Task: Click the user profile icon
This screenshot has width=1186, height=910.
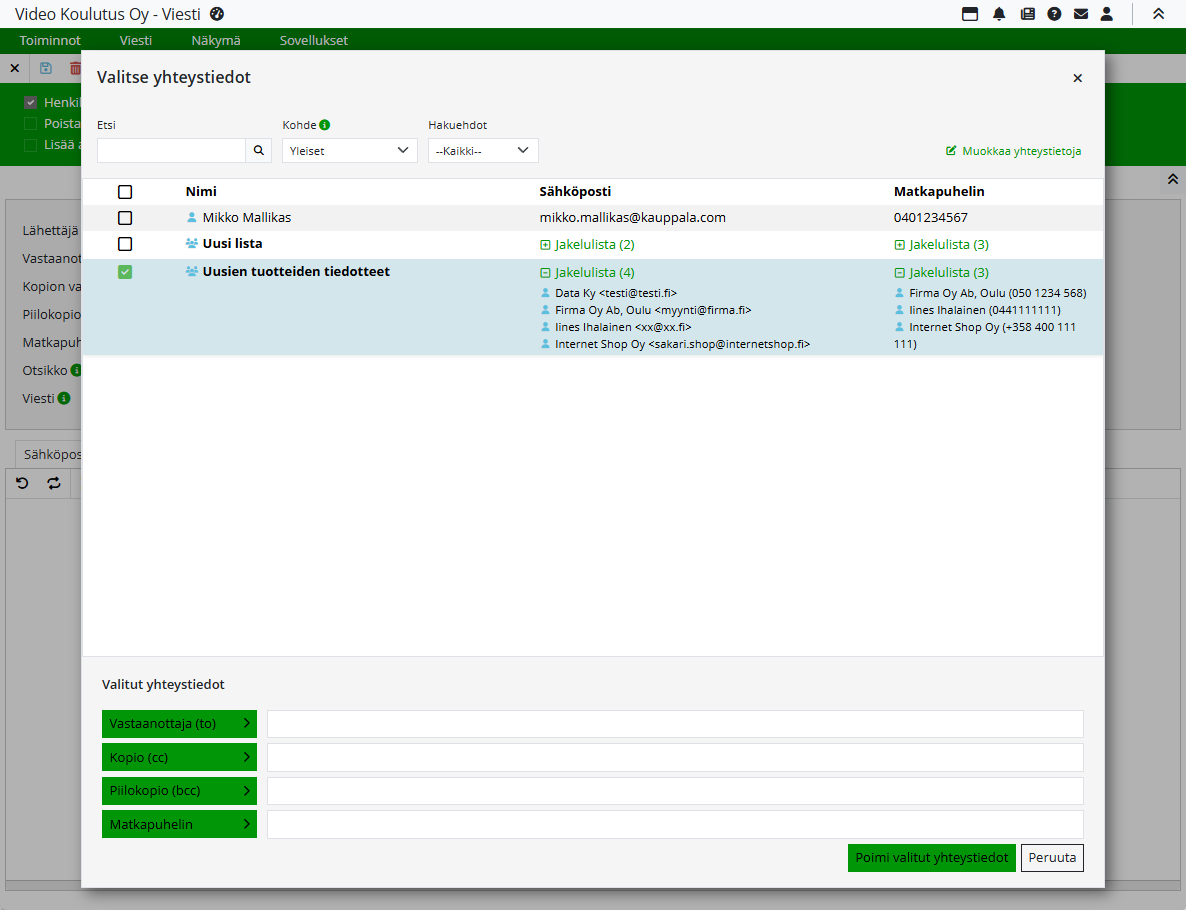Action: coord(1107,14)
